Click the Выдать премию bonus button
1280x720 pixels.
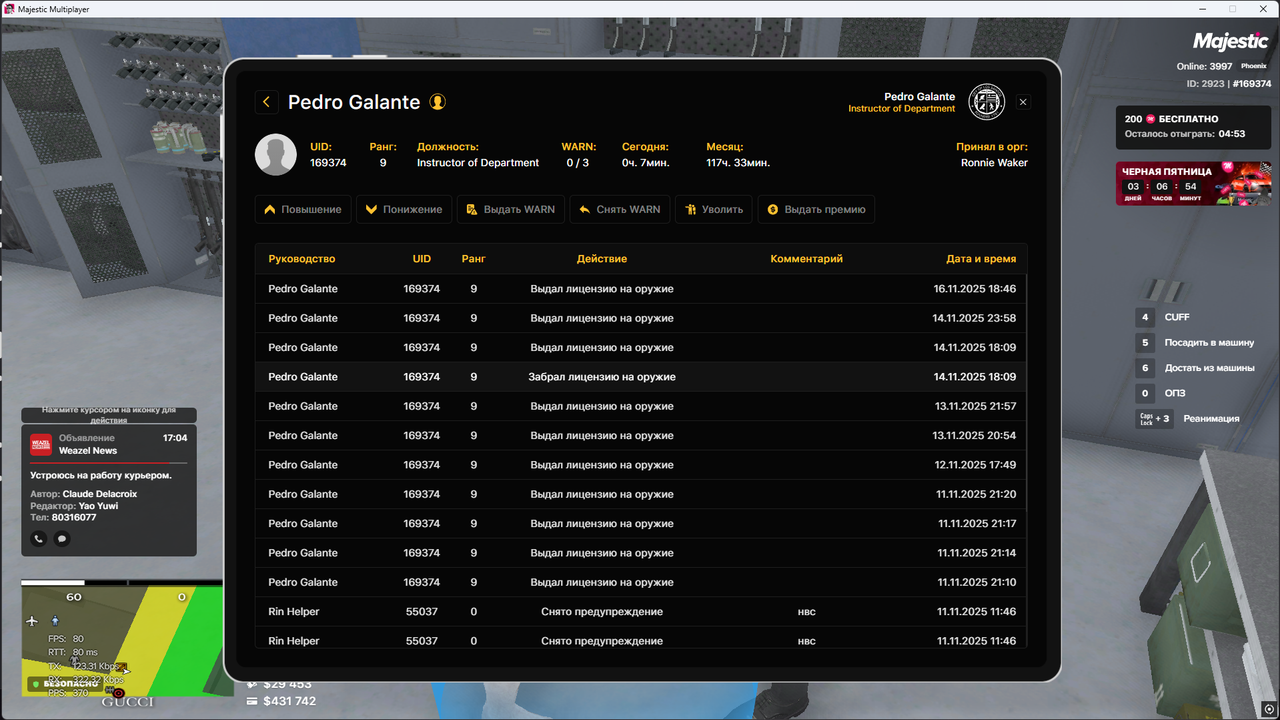pyautogui.click(x=816, y=210)
